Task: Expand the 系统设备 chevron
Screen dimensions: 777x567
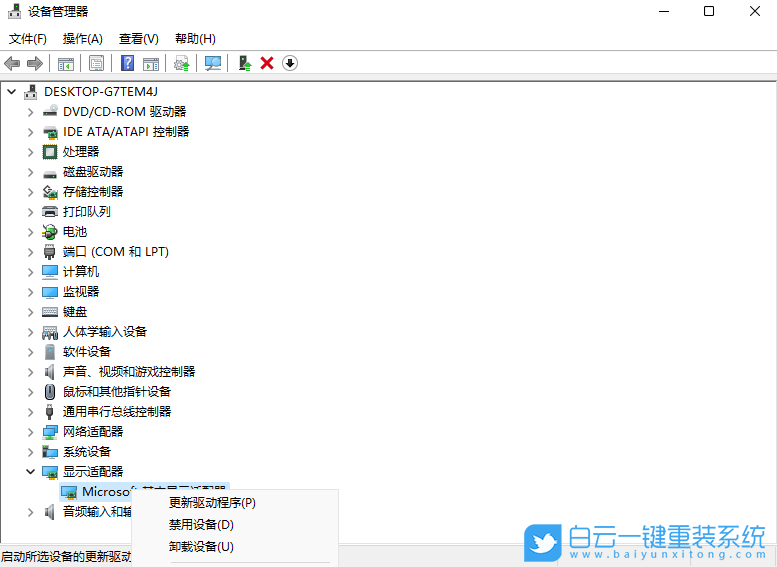Action: pyautogui.click(x=31, y=452)
